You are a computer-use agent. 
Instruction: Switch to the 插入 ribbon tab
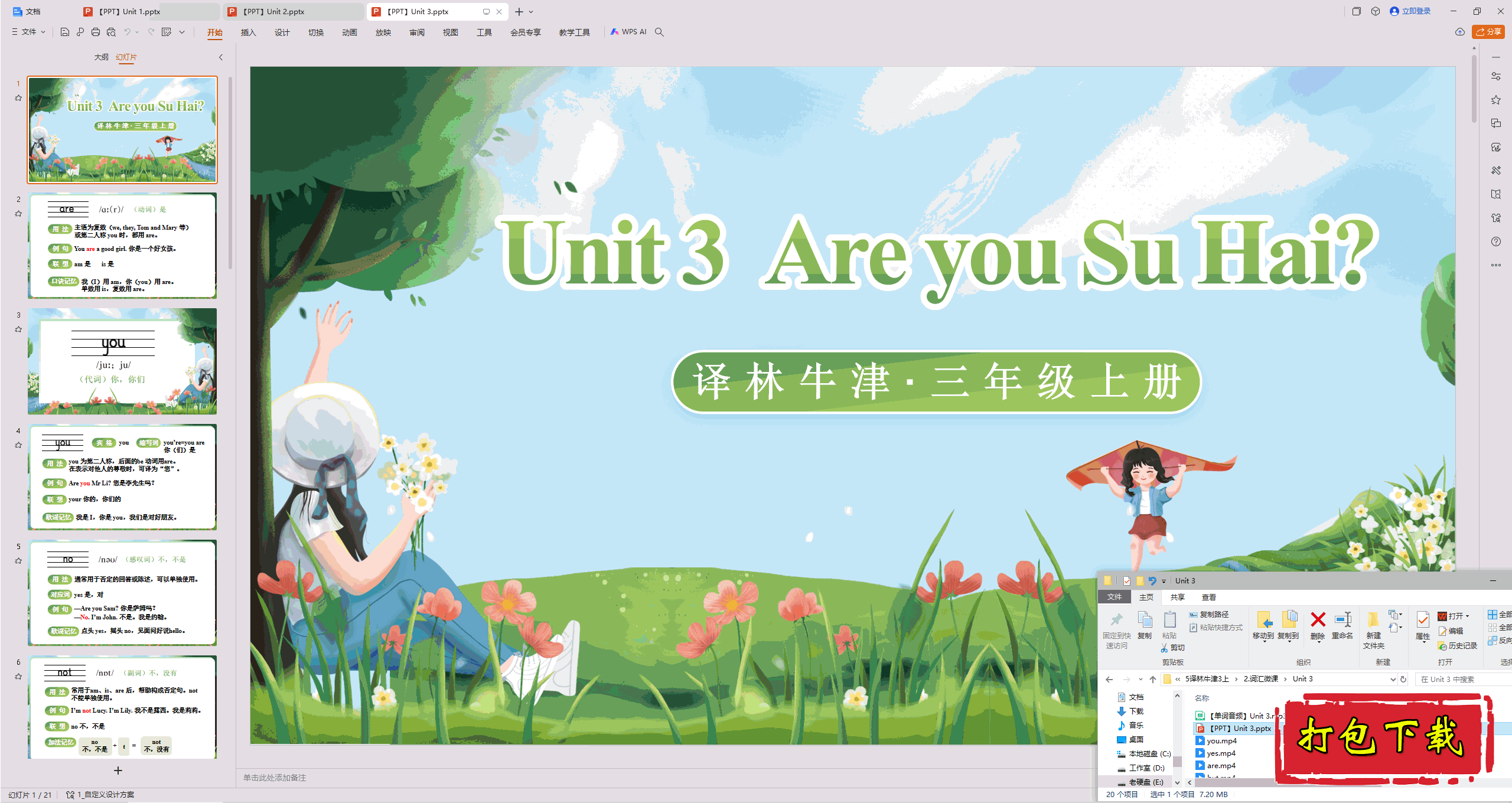(x=248, y=32)
